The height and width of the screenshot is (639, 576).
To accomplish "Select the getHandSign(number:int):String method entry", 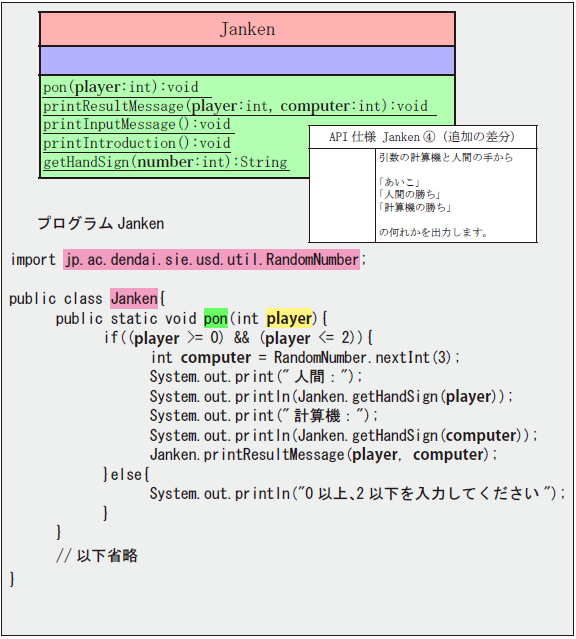I will pyautogui.click(x=166, y=162).
